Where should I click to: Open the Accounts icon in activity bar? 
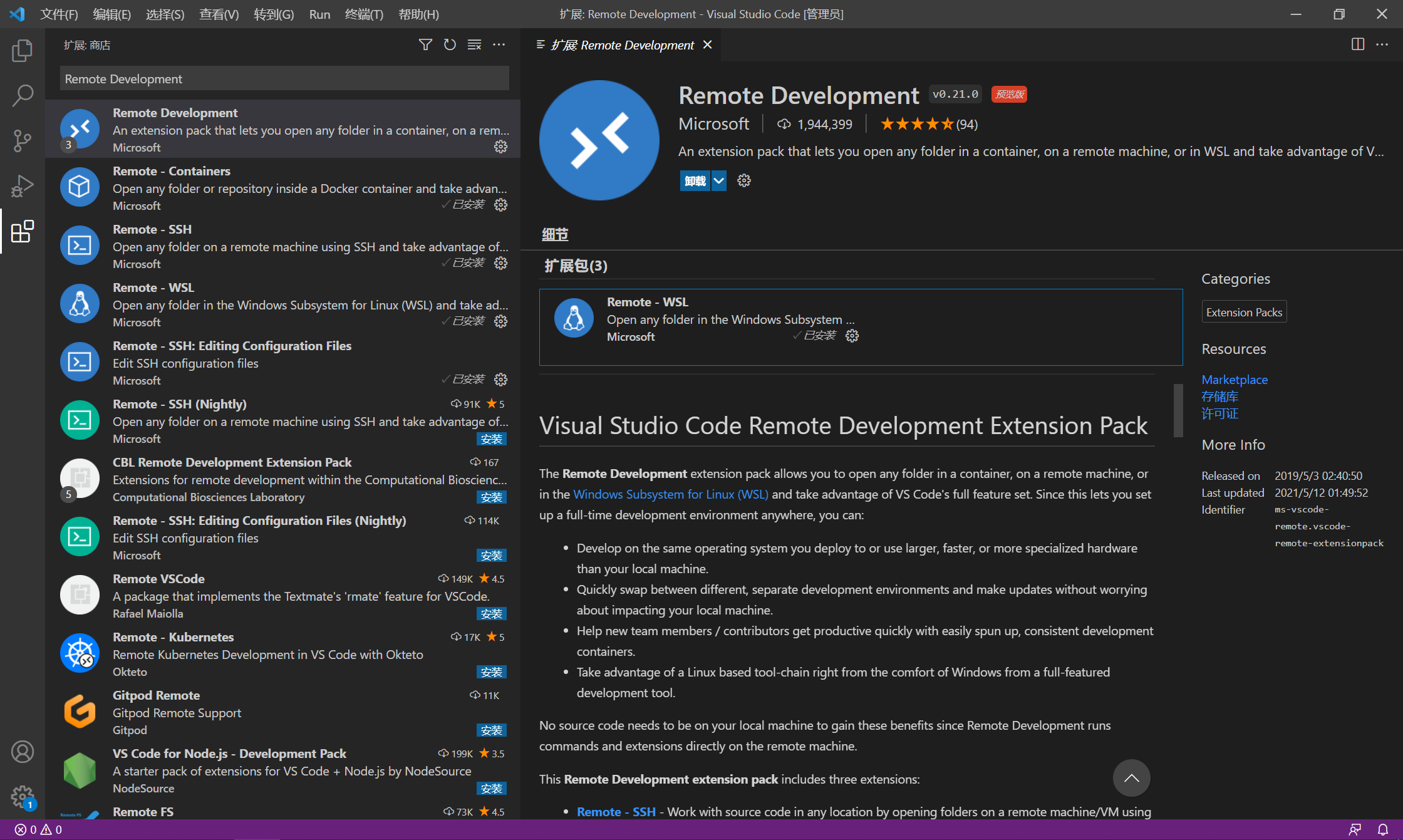[x=23, y=752]
